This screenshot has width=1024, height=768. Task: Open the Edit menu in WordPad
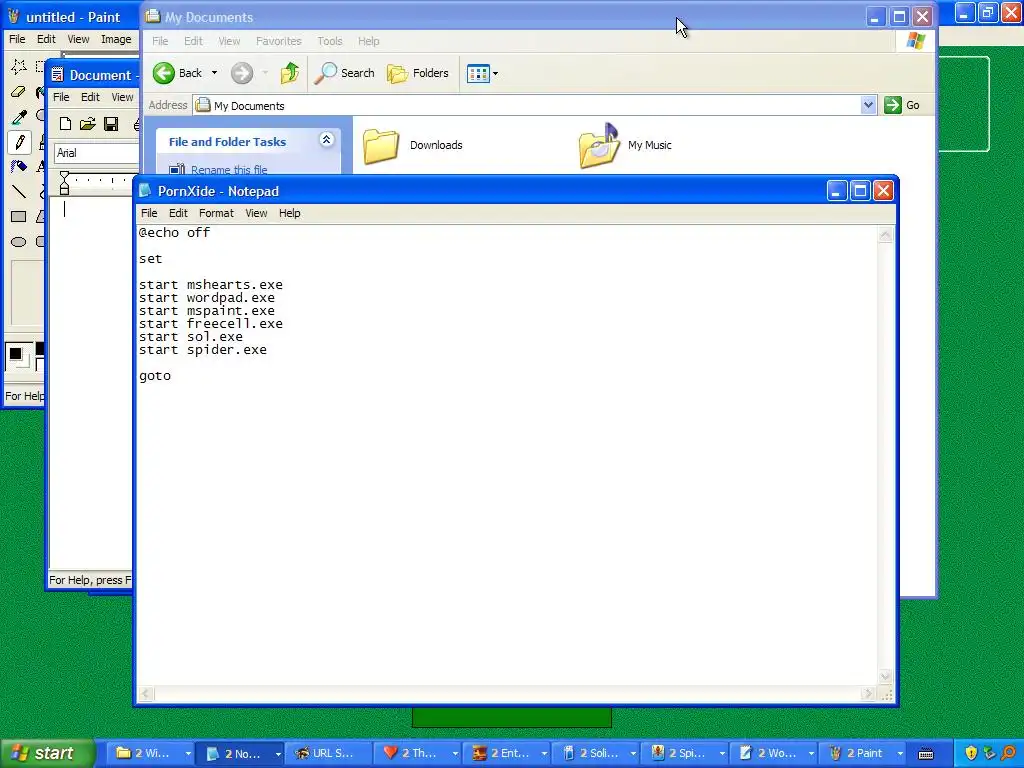tap(90, 97)
